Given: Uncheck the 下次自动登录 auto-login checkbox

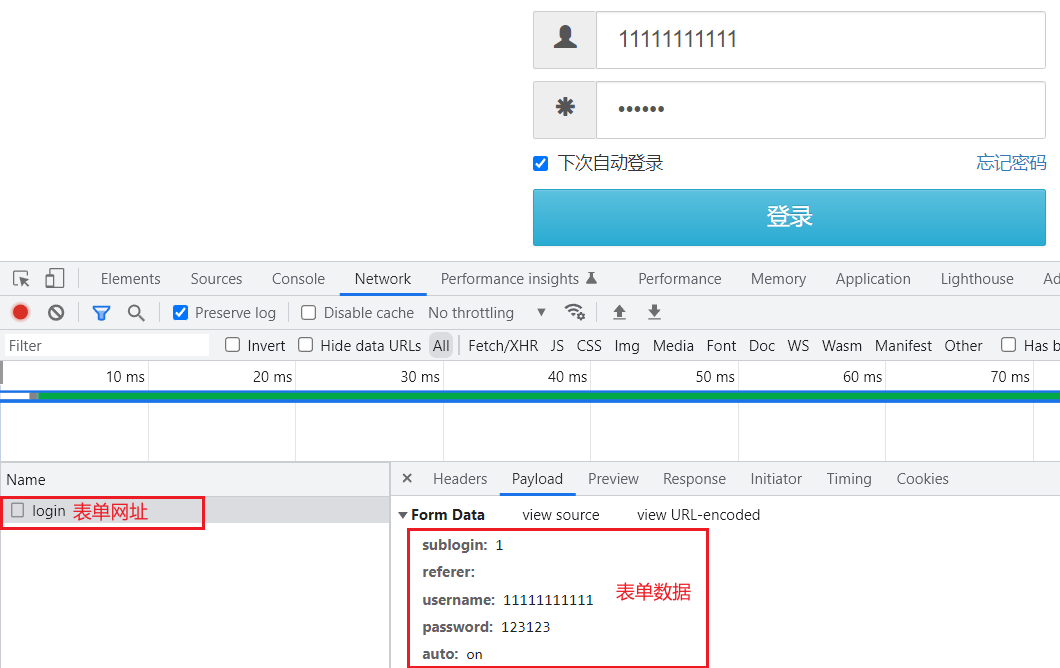Looking at the screenshot, I should pyautogui.click(x=540, y=163).
